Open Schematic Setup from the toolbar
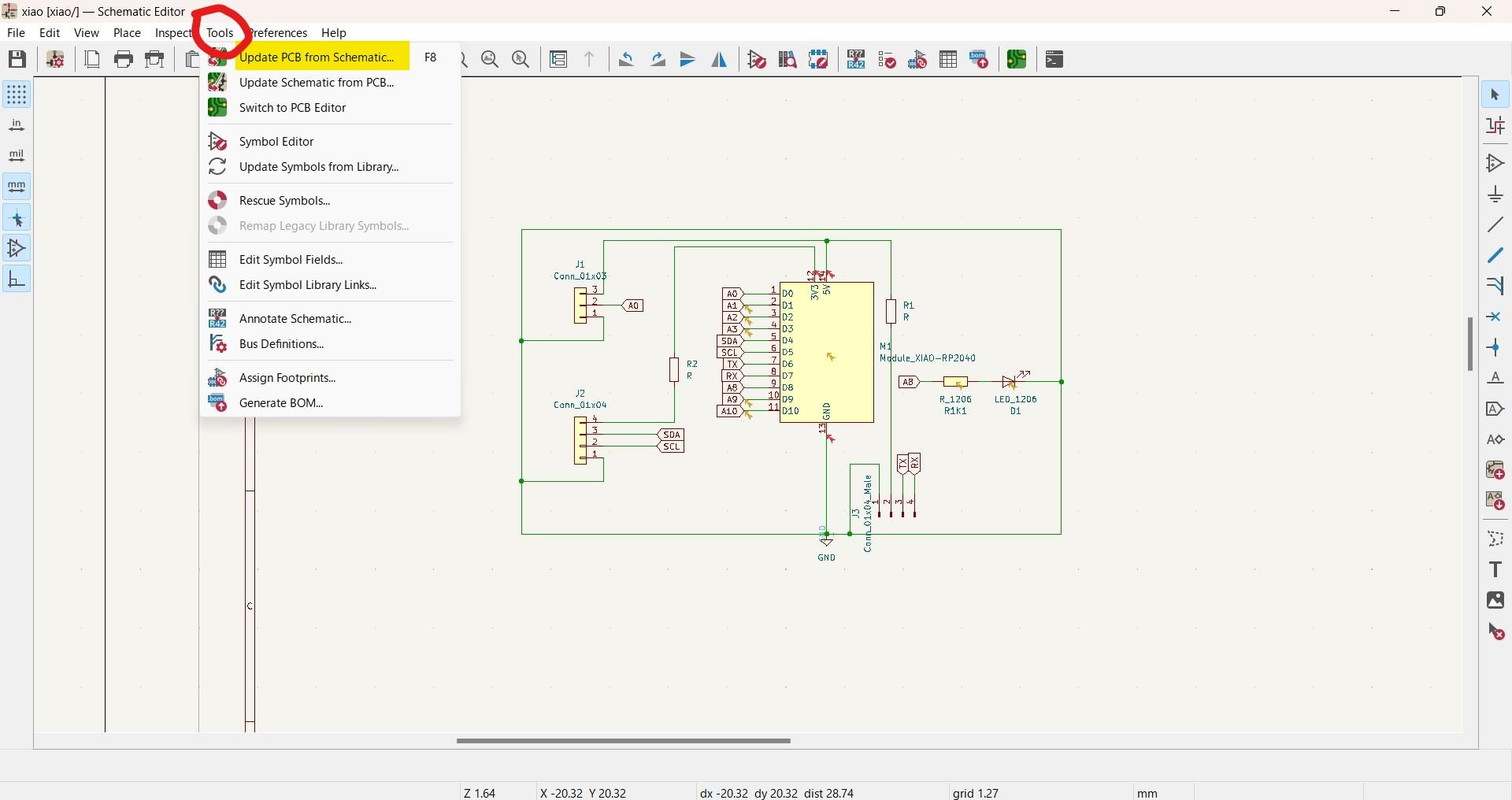Viewport: 1512px width, 800px height. pyautogui.click(x=55, y=60)
